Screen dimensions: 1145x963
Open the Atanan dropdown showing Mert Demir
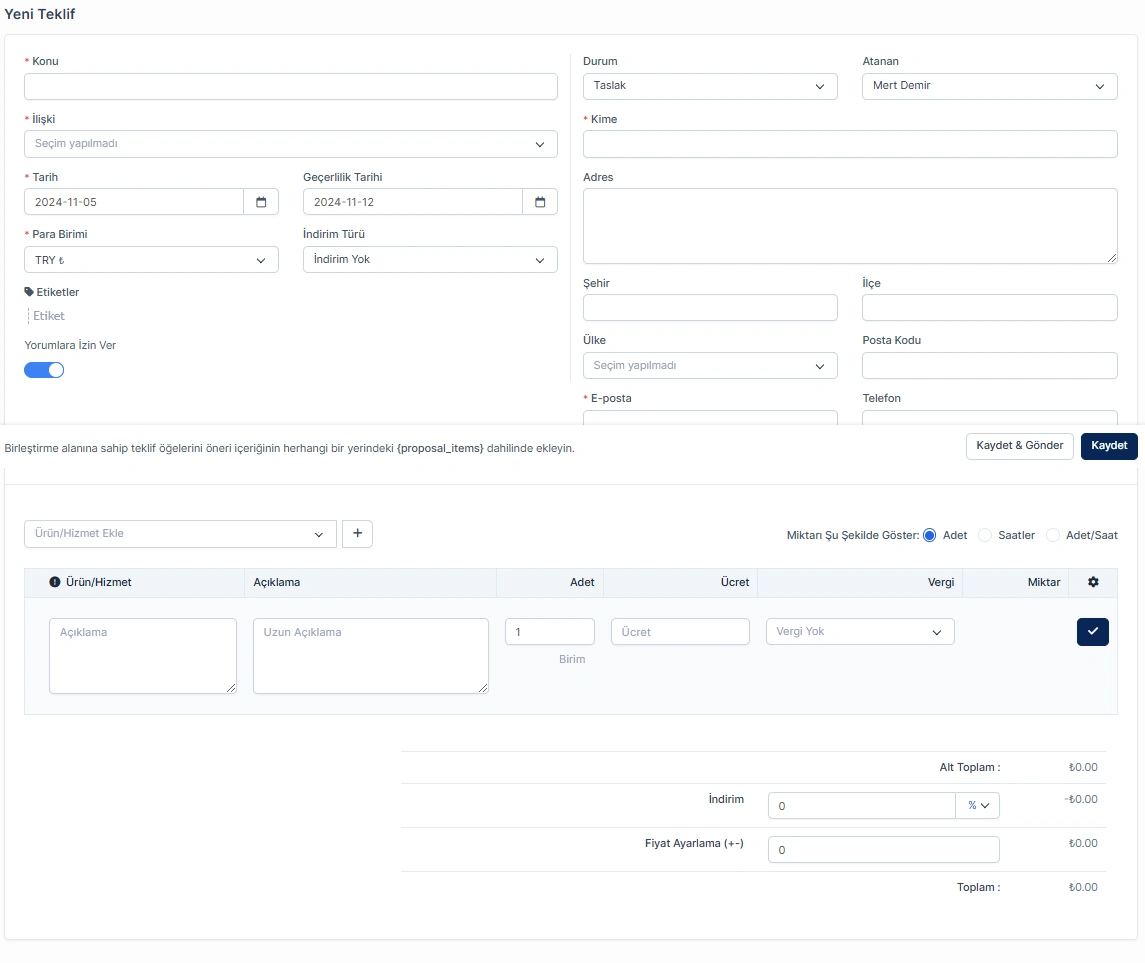(x=989, y=86)
